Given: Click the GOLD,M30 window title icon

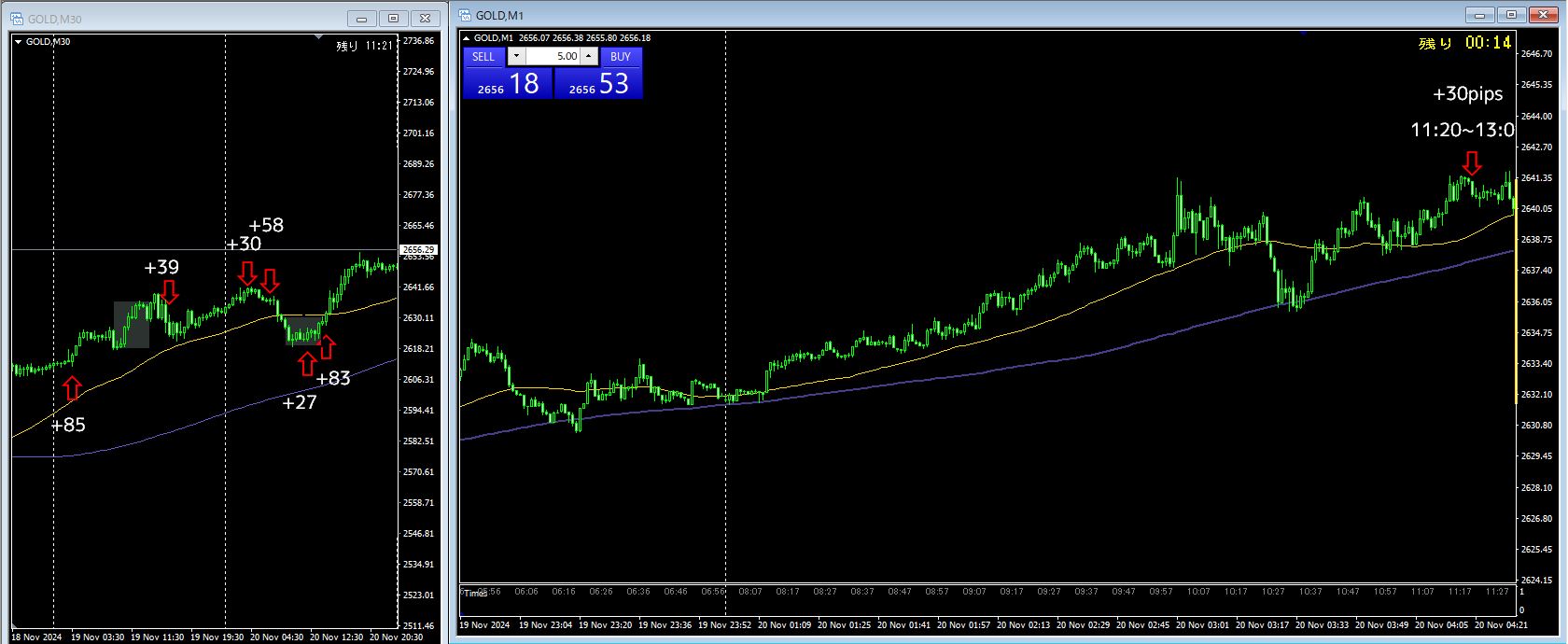Looking at the screenshot, I should (x=16, y=18).
